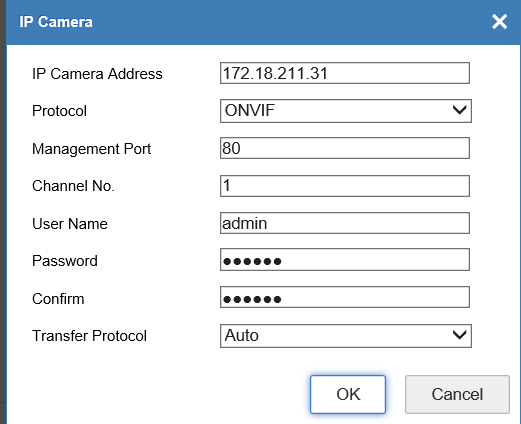
Task: Click the Transfer Protocol label
Action: pyautogui.click(x=89, y=336)
